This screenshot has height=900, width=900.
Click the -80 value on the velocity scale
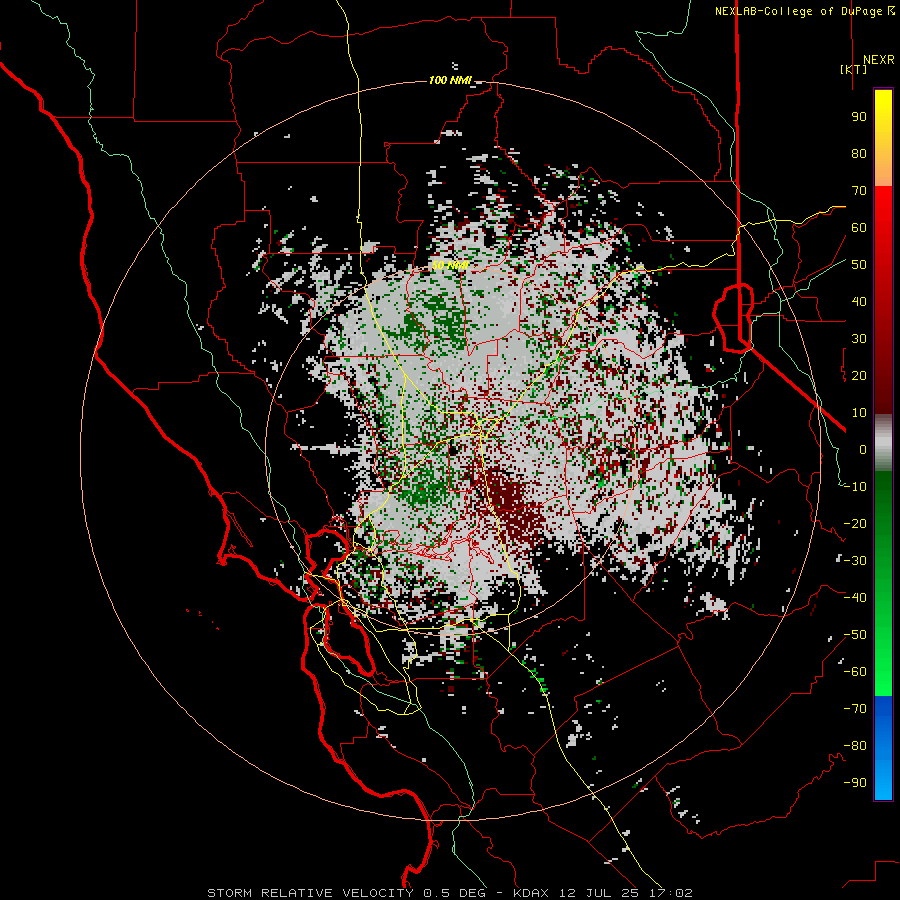pyautogui.click(x=855, y=746)
